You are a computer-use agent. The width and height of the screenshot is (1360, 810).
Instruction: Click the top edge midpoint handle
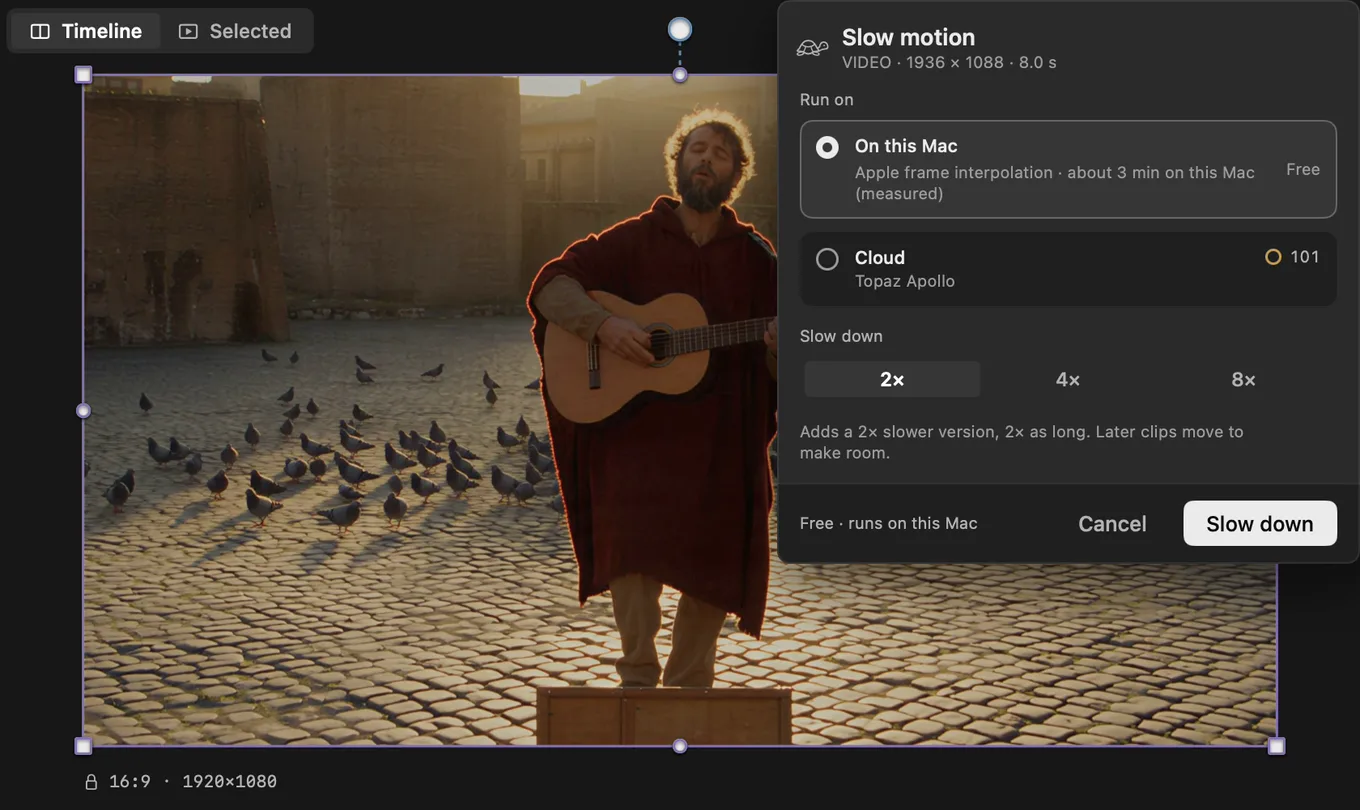[680, 75]
